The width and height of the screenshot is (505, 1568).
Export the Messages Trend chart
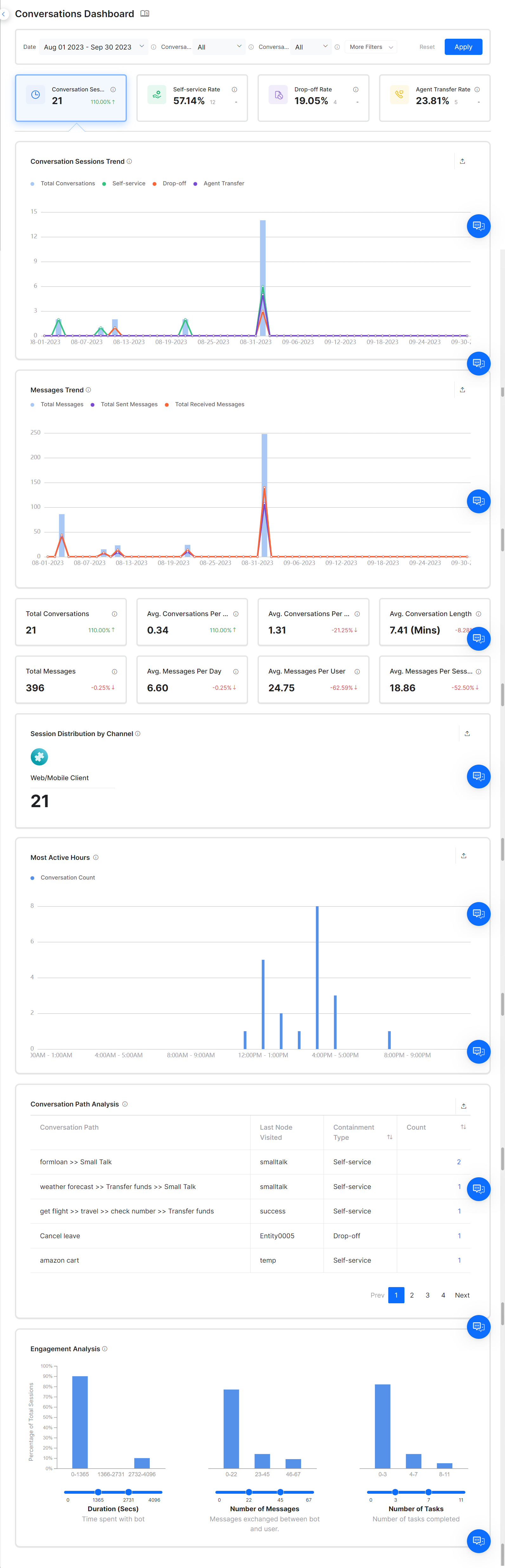pos(462,389)
